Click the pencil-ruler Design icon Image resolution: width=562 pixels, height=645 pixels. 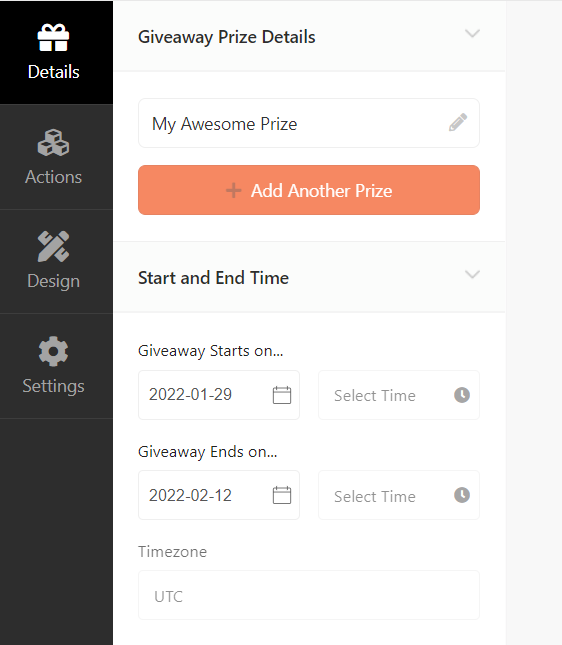pos(53,246)
